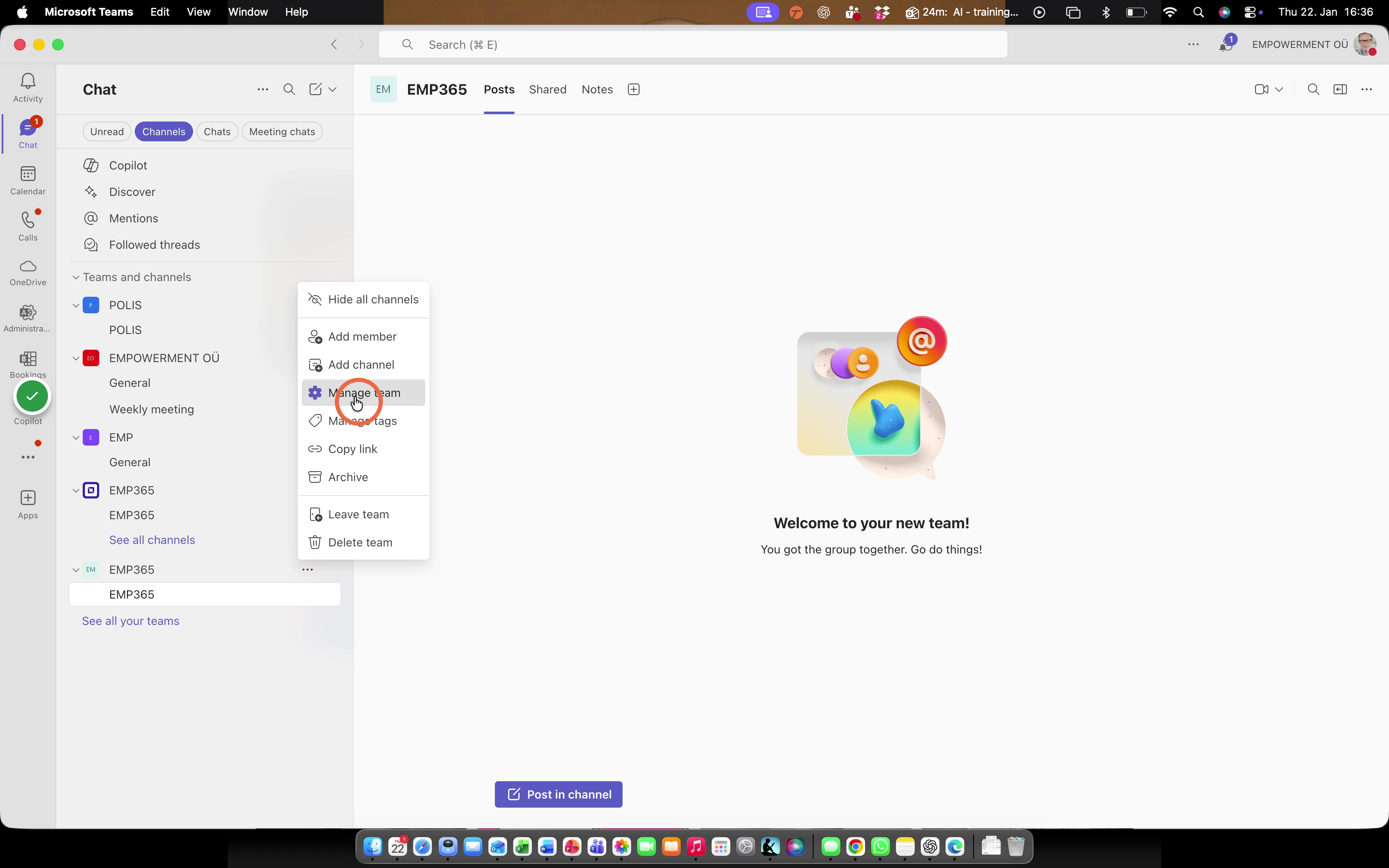Image resolution: width=1389 pixels, height=868 pixels.
Task: Search in channel using magnifier icon
Action: pyautogui.click(x=1313, y=90)
